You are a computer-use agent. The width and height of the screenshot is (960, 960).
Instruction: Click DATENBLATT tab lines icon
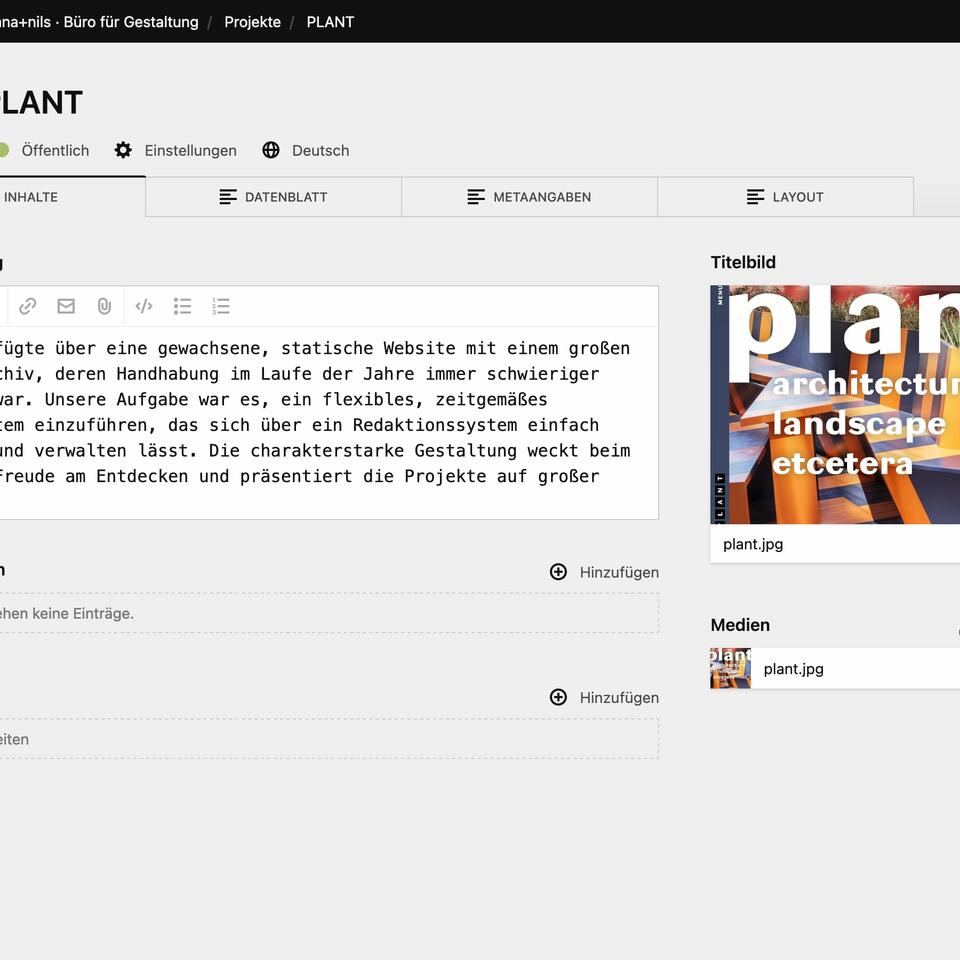[228, 197]
